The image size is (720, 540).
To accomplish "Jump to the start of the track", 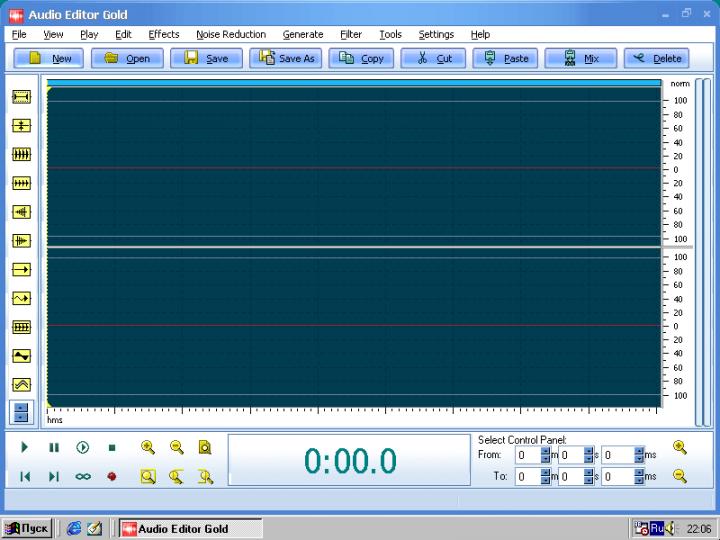I will [x=25, y=477].
